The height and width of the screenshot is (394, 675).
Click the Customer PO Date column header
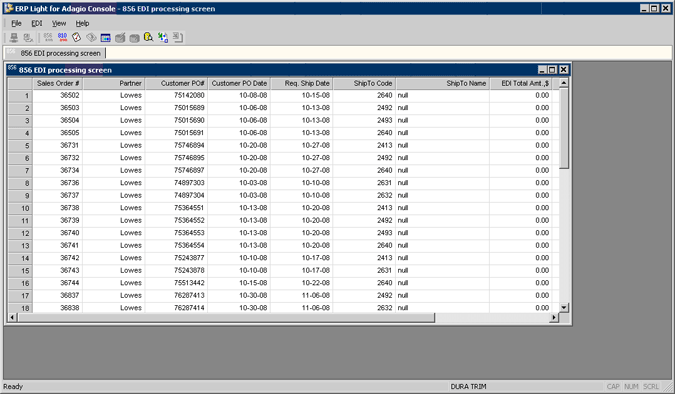pos(239,84)
